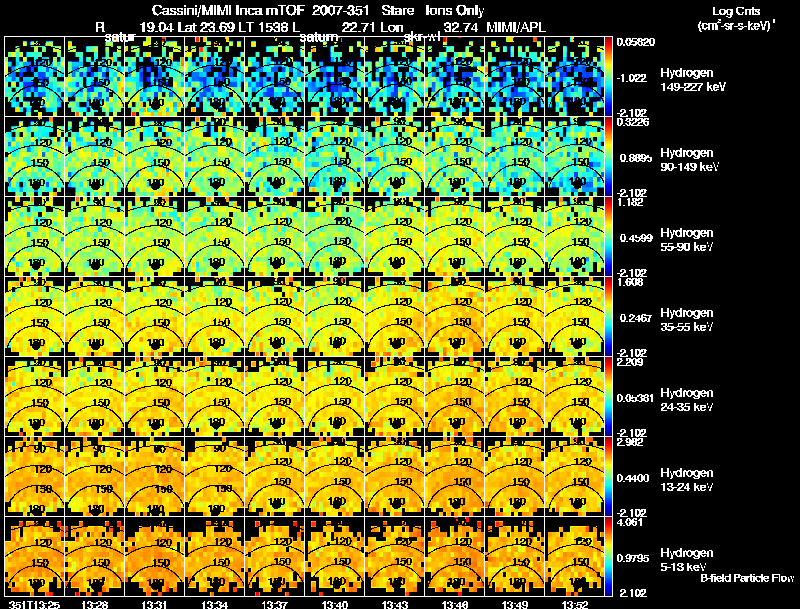800x609 pixels.
Task: Click the 1.182 colorbar maximum value
Action: point(629,202)
